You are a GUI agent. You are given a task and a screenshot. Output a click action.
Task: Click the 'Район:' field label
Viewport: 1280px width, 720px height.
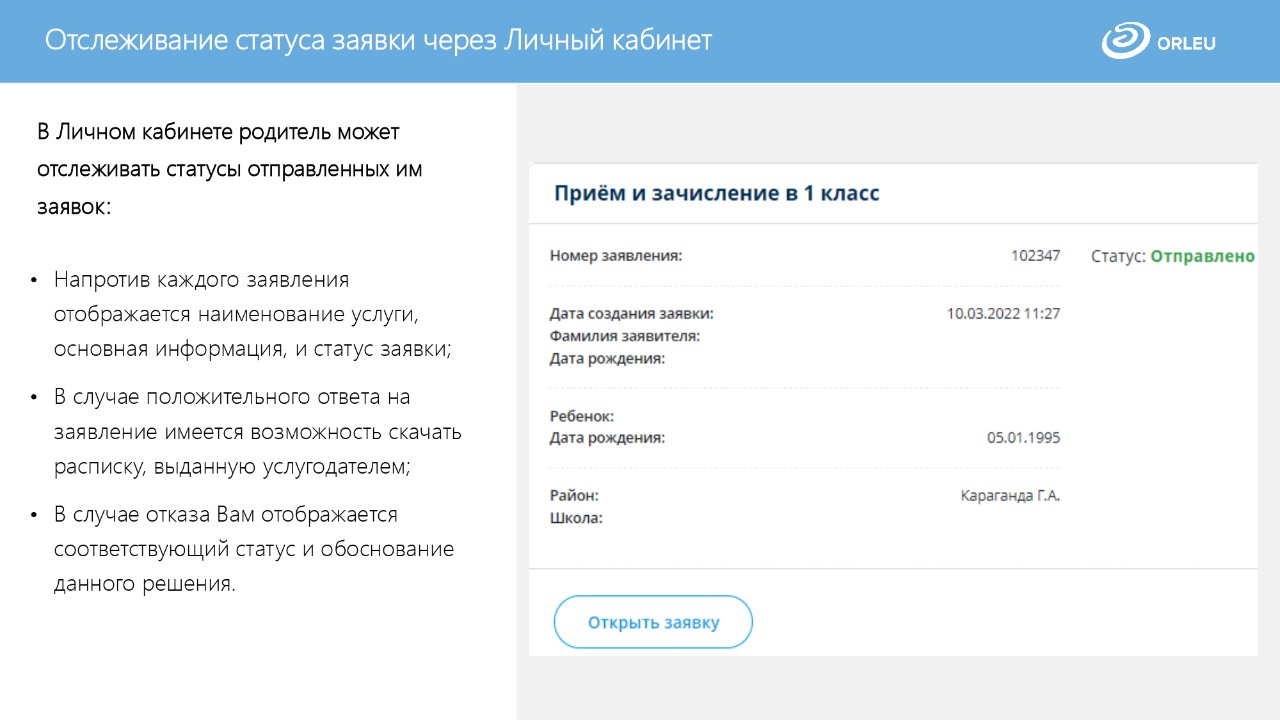tap(574, 496)
